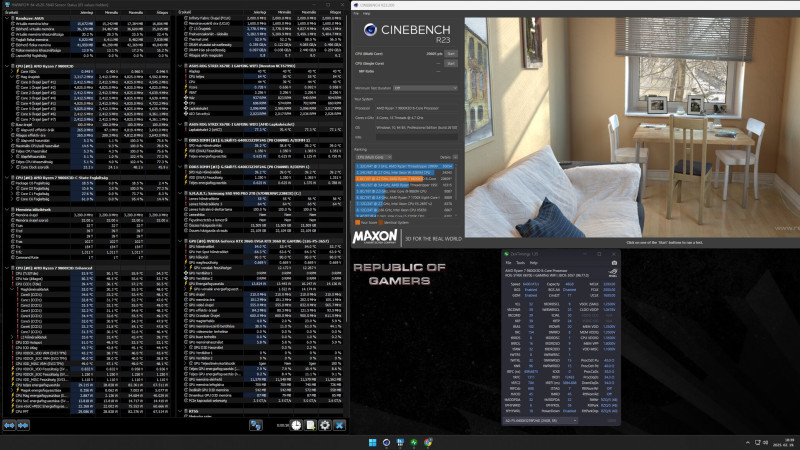
Task: Start logging with HWiNFO's log file icon
Action: pyautogui.click(x=311, y=425)
